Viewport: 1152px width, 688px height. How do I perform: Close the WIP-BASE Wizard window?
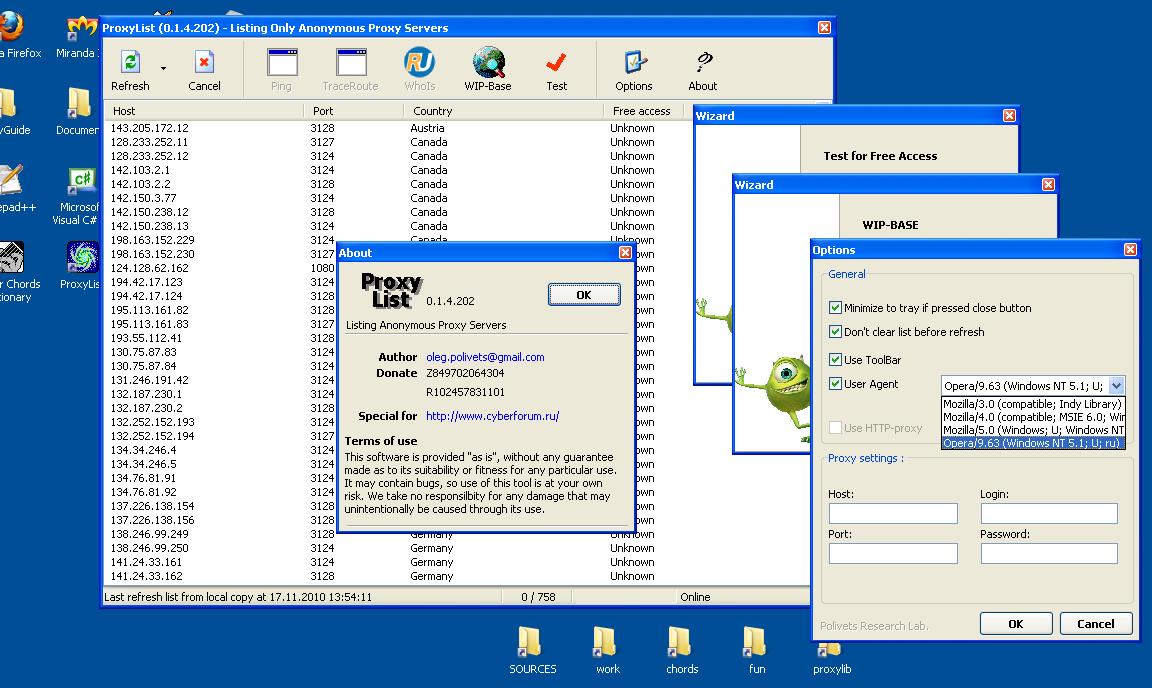pos(1048,184)
